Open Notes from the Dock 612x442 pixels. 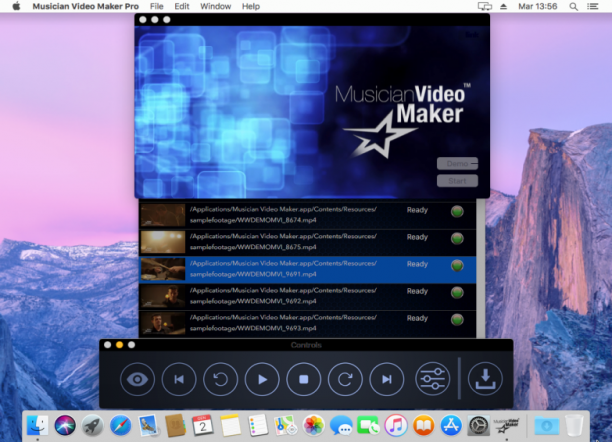click(230, 425)
